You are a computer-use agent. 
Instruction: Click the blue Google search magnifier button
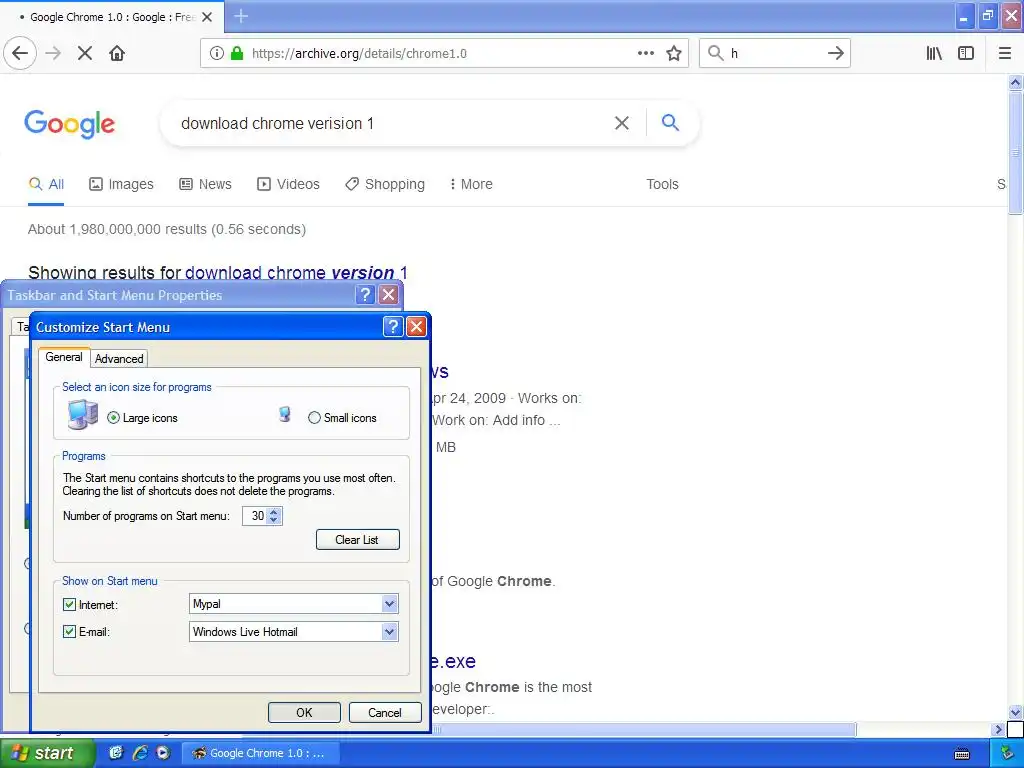point(670,122)
